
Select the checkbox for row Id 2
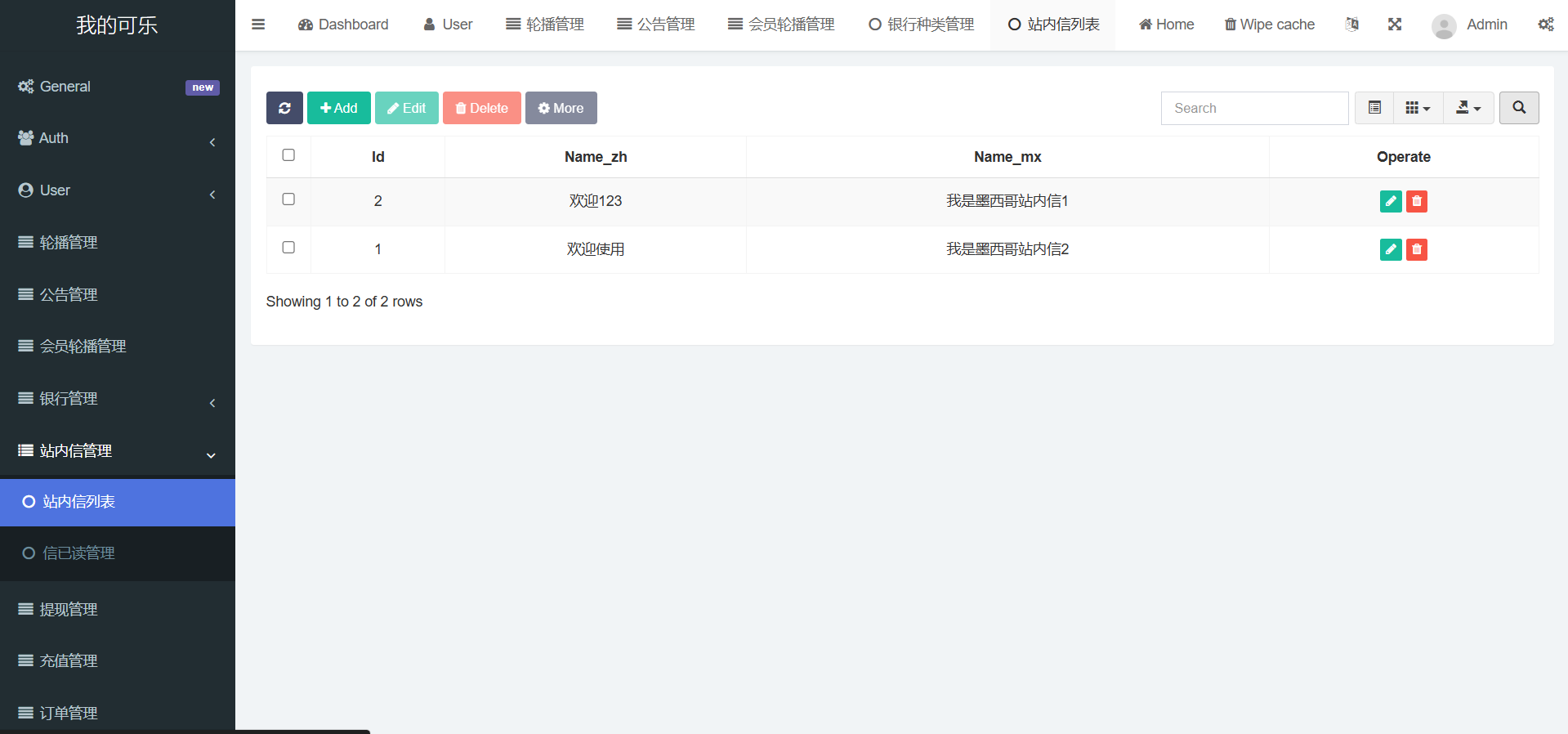pyautogui.click(x=288, y=199)
